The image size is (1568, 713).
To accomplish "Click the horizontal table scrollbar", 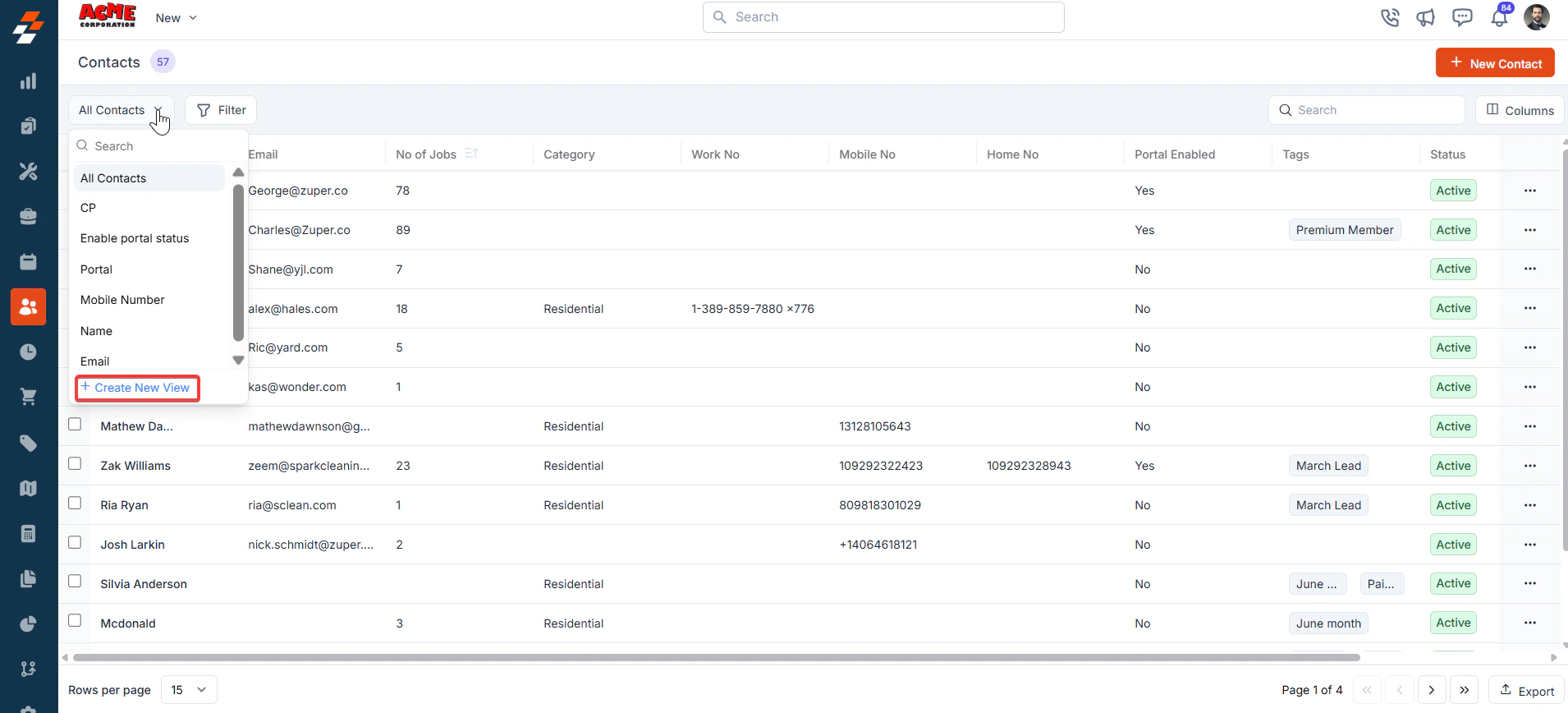I will coord(716,657).
